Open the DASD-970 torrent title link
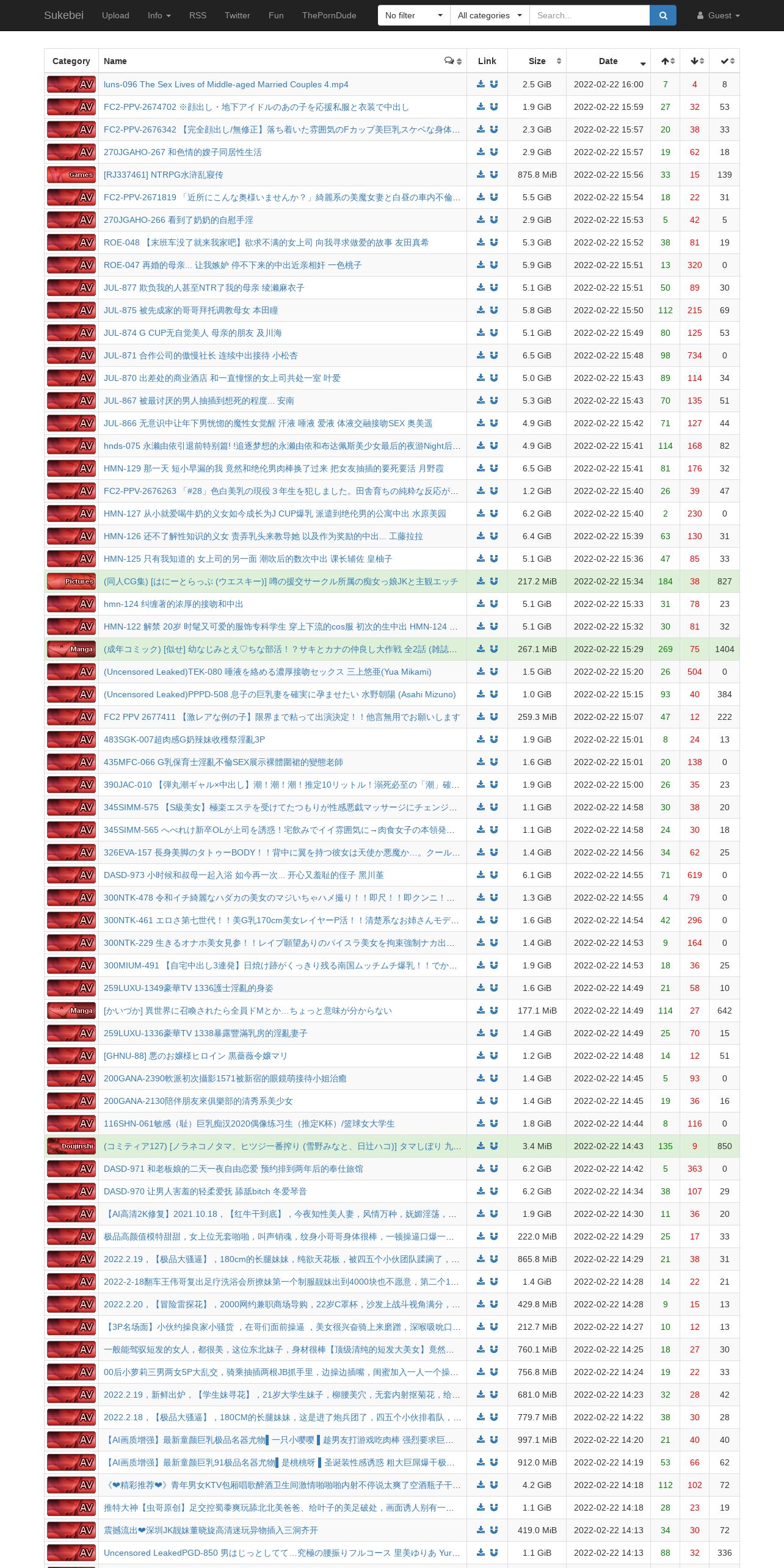The height and width of the screenshot is (1568, 784). (x=205, y=1191)
